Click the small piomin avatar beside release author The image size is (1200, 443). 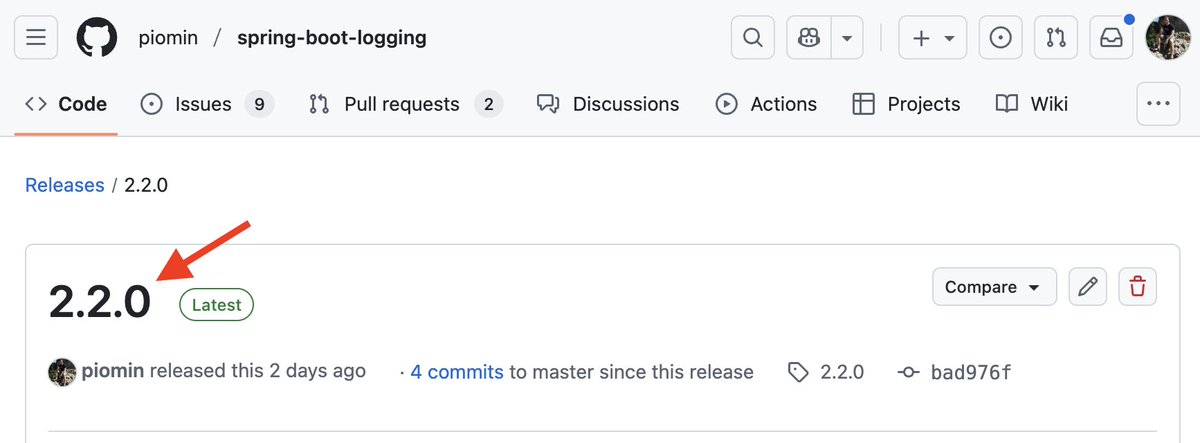pos(62,372)
